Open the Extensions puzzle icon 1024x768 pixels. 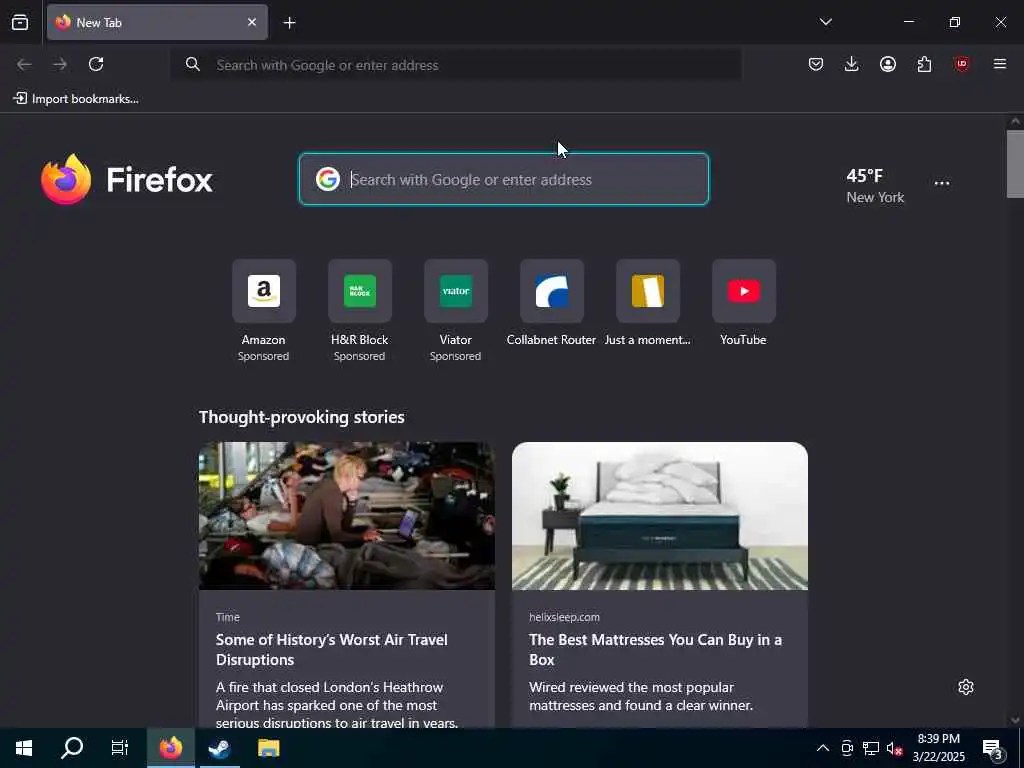924,64
